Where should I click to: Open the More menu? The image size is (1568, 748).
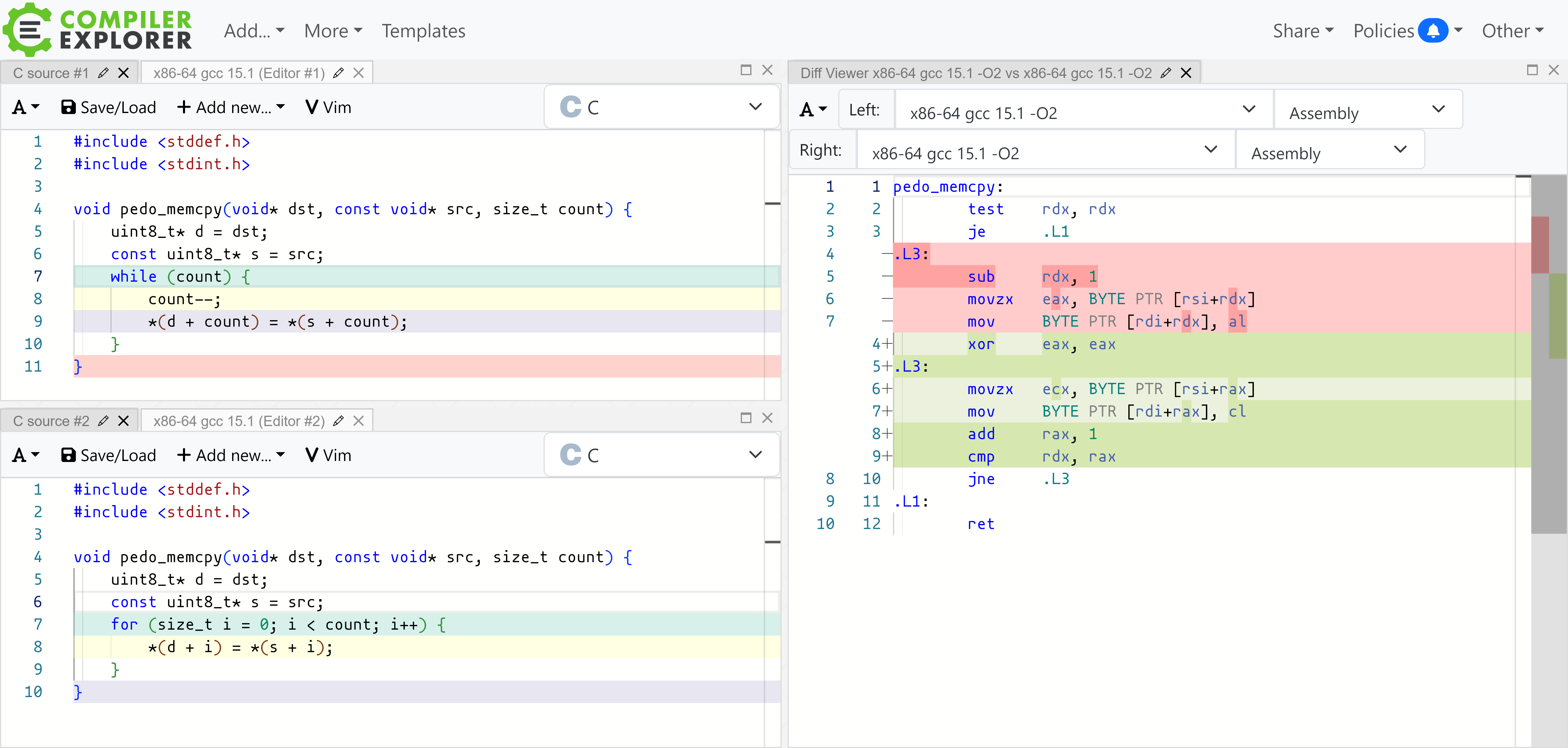[333, 31]
